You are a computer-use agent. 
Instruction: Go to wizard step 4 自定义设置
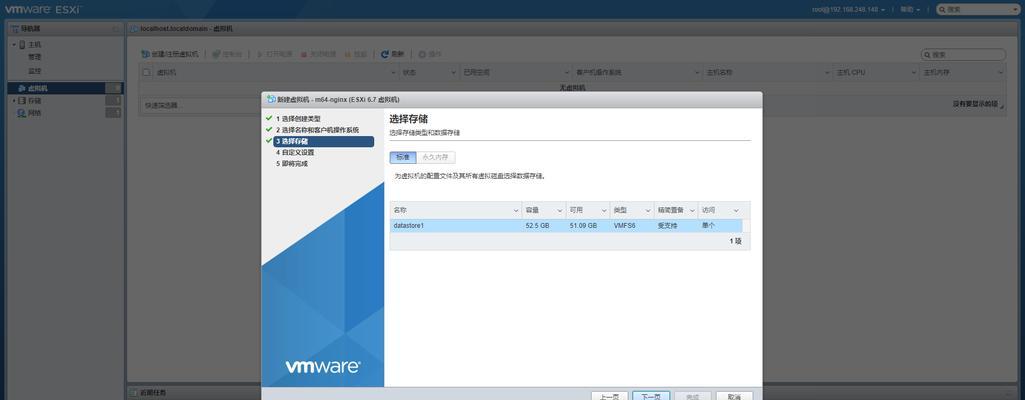[295, 152]
